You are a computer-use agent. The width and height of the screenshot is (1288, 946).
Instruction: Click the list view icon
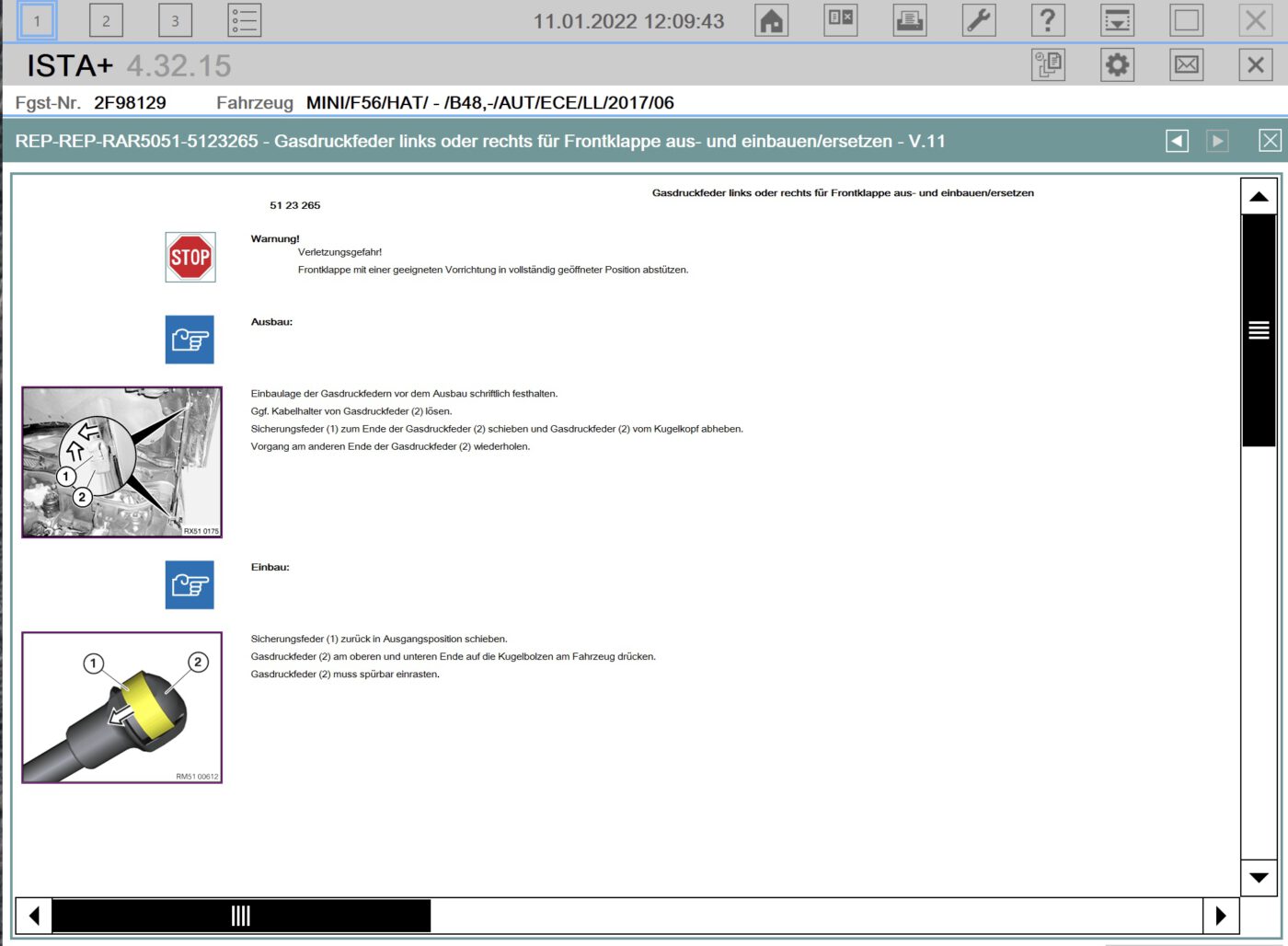click(244, 20)
